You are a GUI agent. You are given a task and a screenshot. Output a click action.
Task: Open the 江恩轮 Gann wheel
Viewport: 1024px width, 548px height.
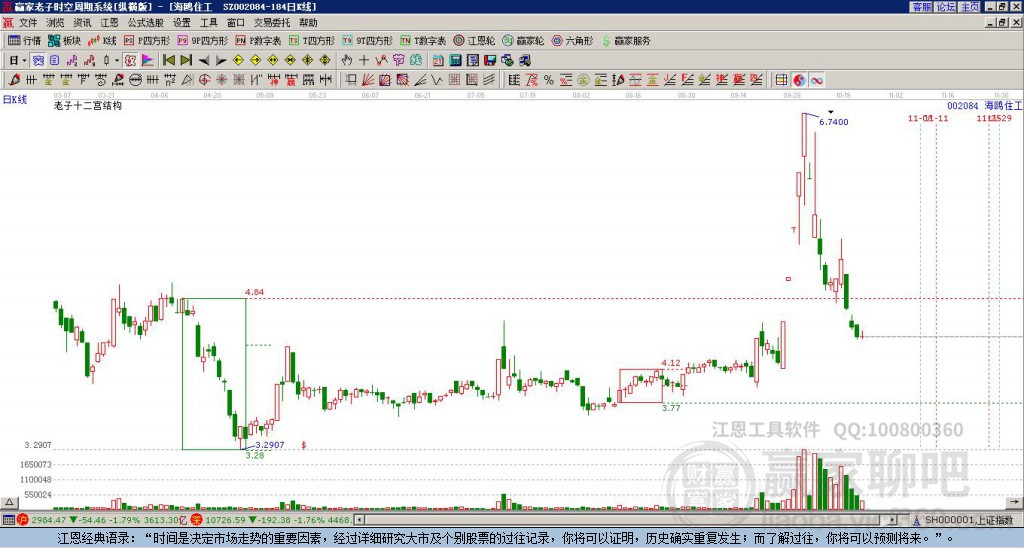point(474,40)
